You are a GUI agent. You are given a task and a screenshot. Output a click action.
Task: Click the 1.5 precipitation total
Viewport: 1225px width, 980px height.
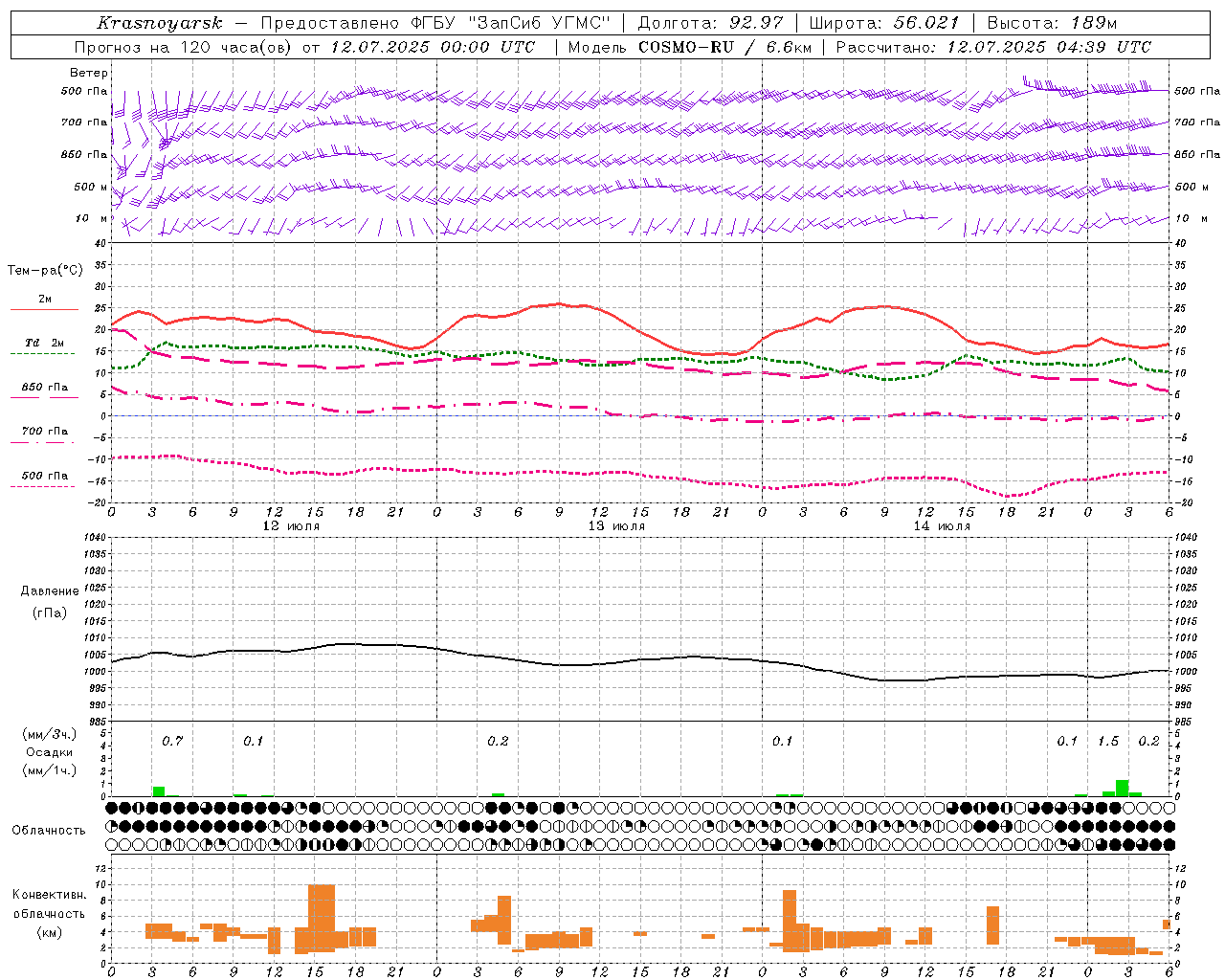coord(1108,741)
